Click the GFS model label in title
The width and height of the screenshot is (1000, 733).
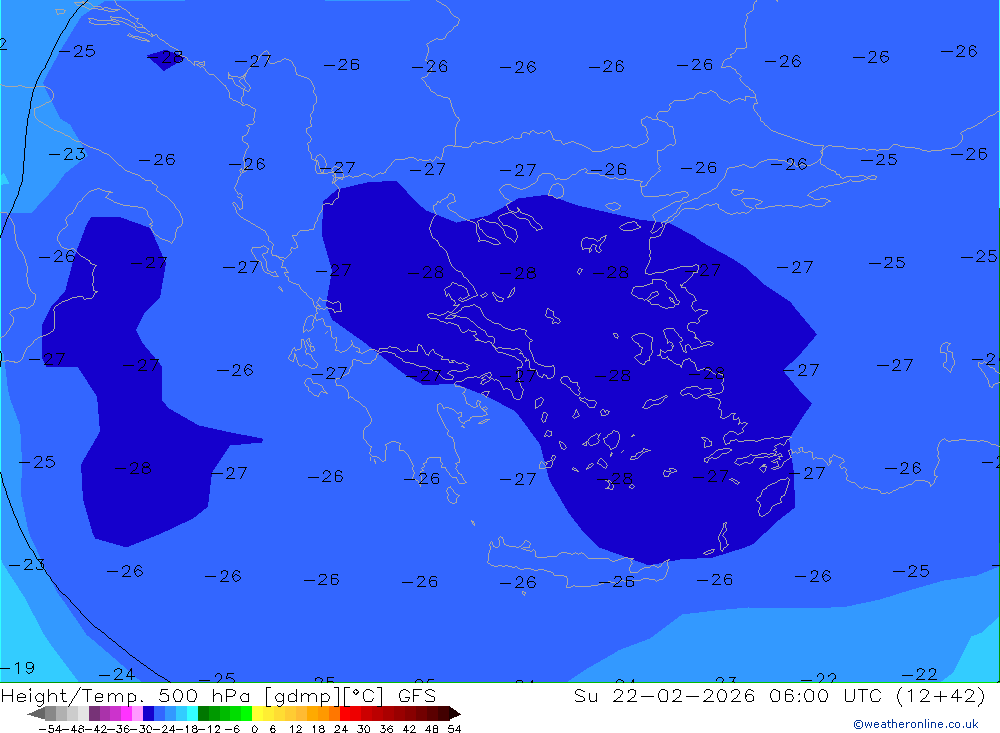[x=417, y=695]
